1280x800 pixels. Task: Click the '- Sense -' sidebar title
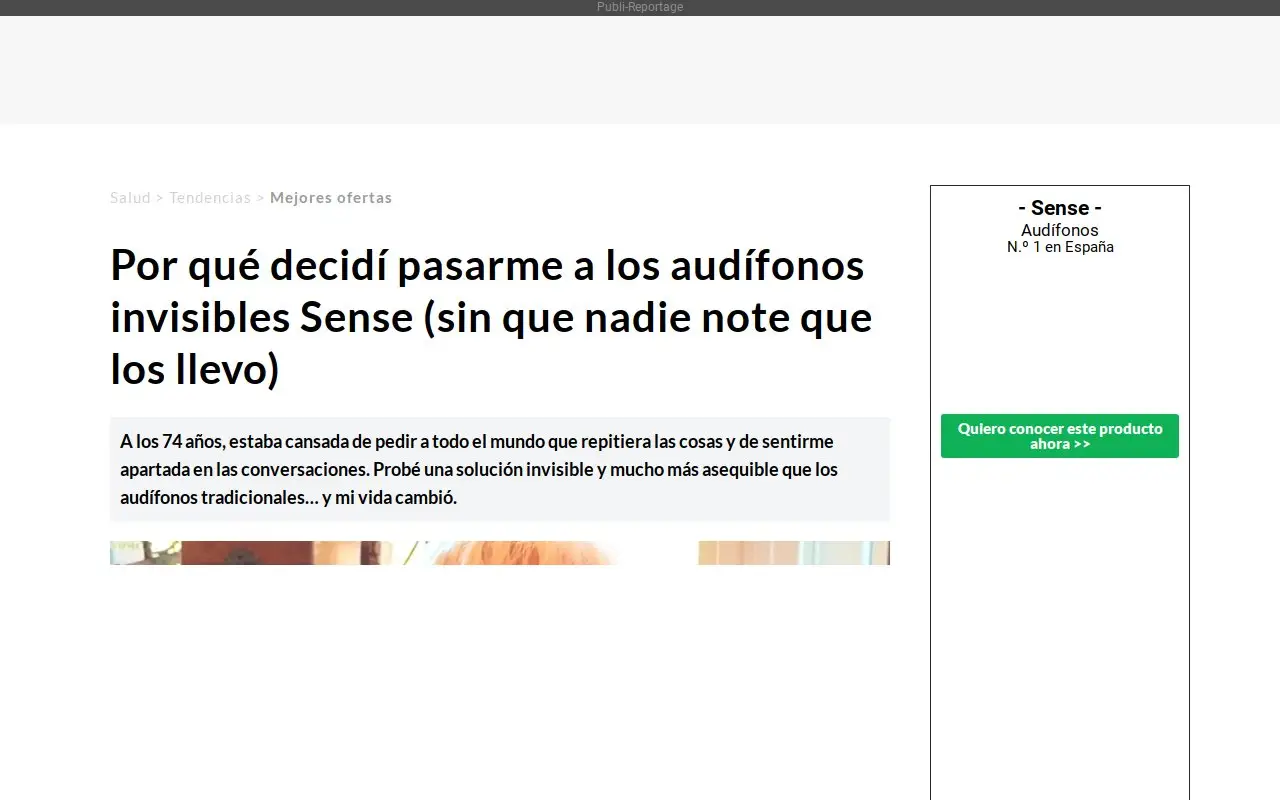click(x=1060, y=208)
